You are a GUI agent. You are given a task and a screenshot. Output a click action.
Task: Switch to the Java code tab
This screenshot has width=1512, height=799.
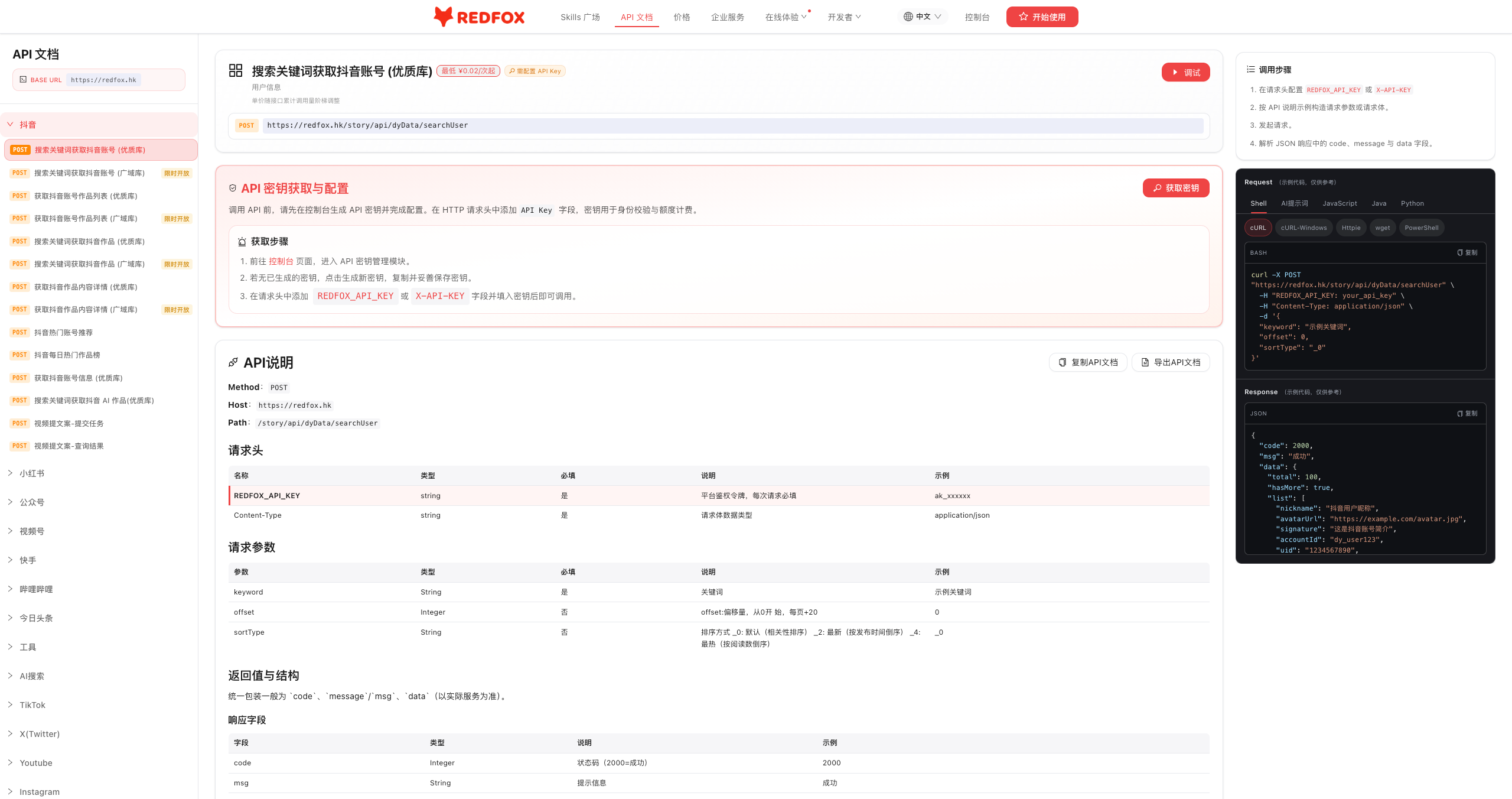coord(1379,203)
